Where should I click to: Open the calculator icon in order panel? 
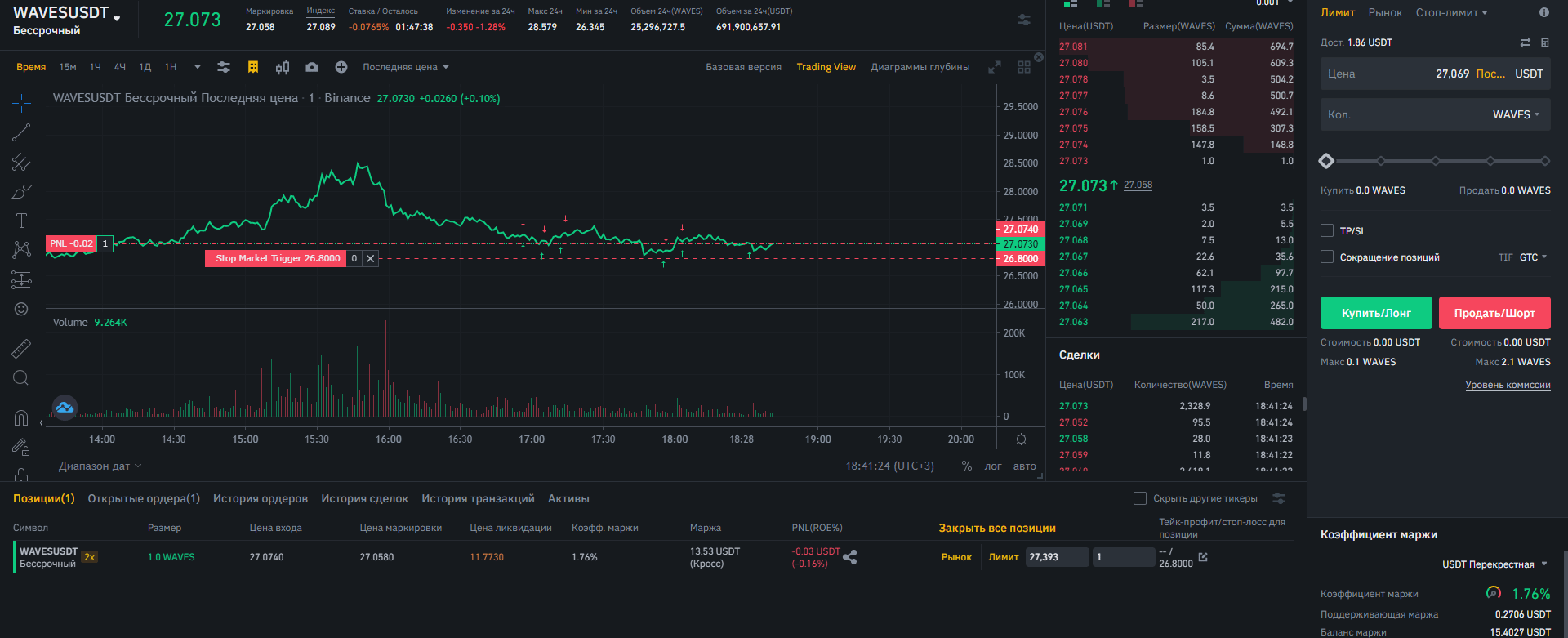pos(1544,42)
